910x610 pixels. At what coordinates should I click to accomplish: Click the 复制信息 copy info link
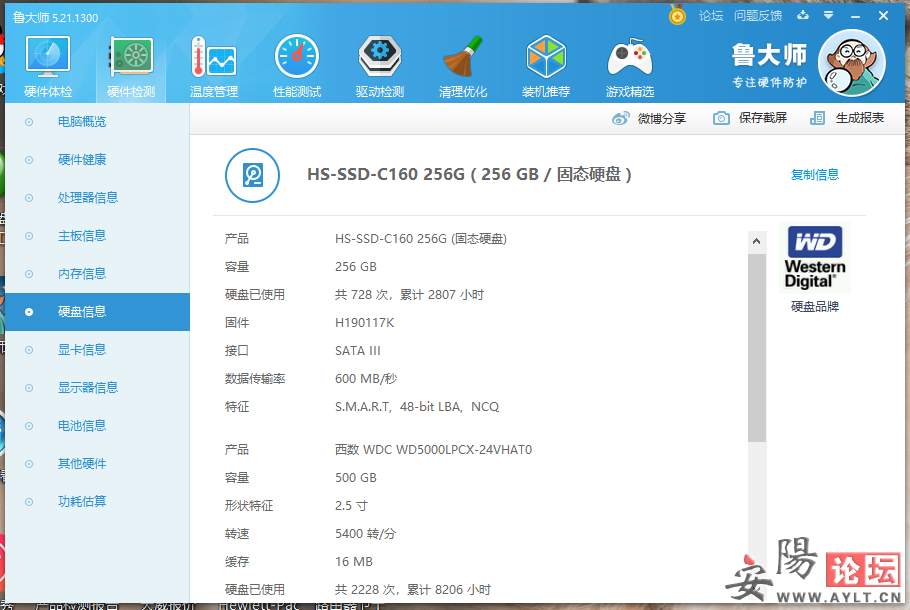point(815,175)
